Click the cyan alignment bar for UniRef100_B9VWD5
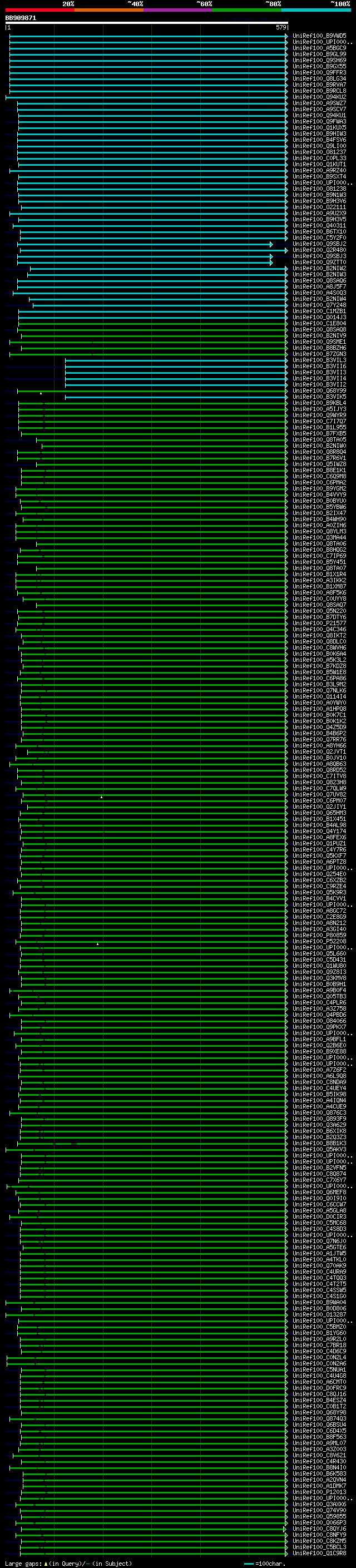 [x=149, y=36]
